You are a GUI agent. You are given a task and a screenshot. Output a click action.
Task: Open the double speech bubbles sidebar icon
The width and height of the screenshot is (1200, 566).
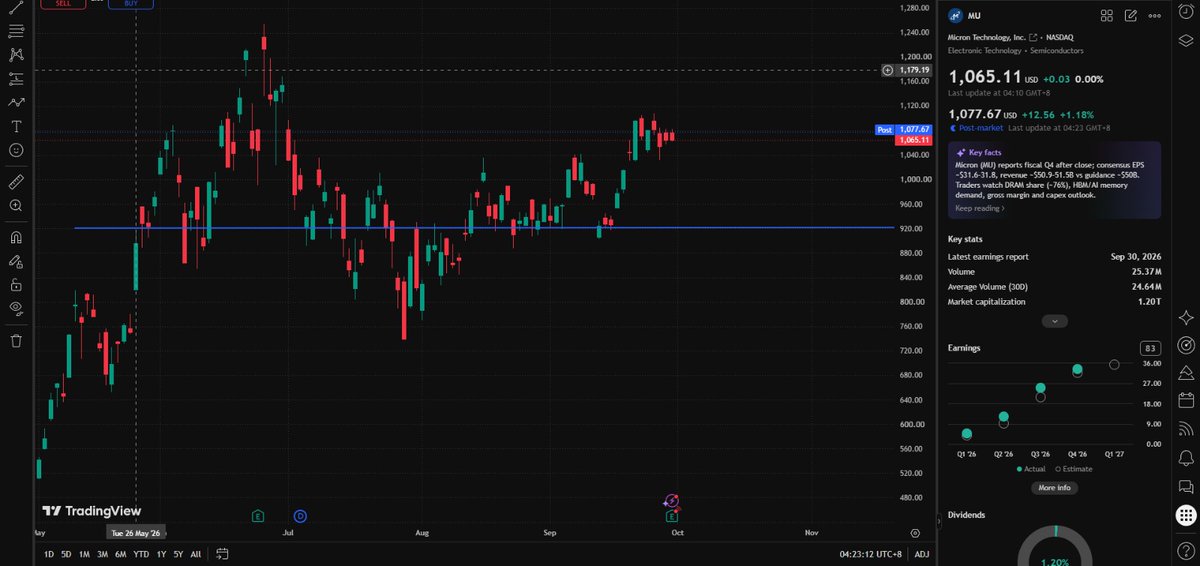pyautogui.click(x=1185, y=485)
